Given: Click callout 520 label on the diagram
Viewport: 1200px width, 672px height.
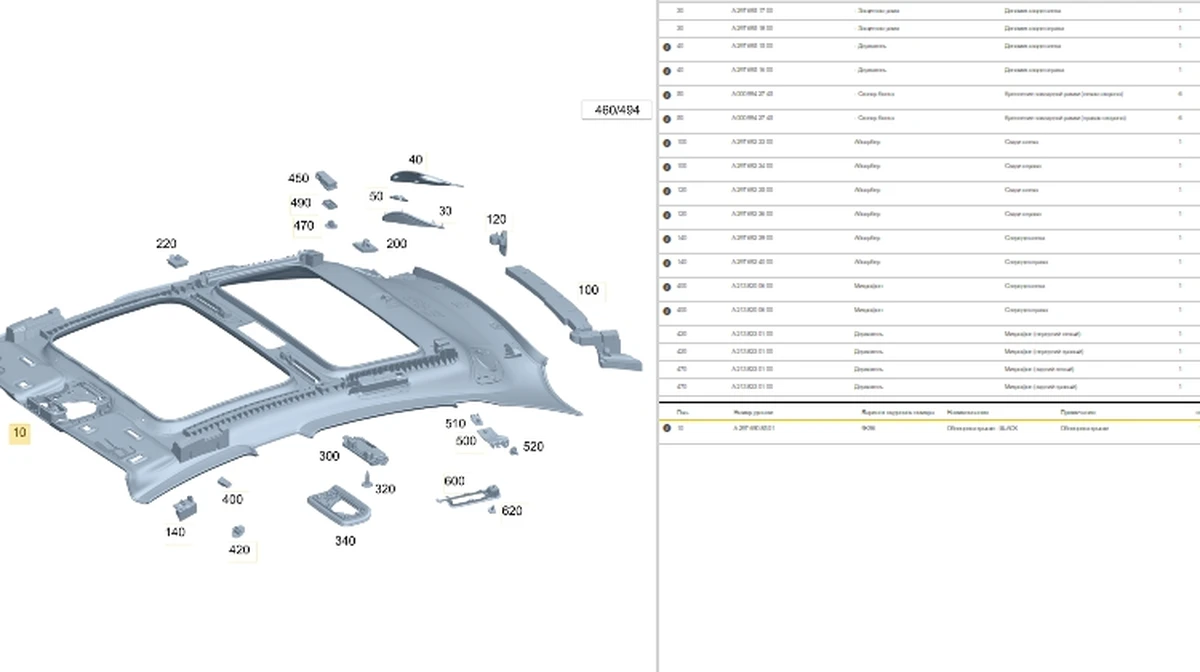Looking at the screenshot, I should pyautogui.click(x=533, y=447).
